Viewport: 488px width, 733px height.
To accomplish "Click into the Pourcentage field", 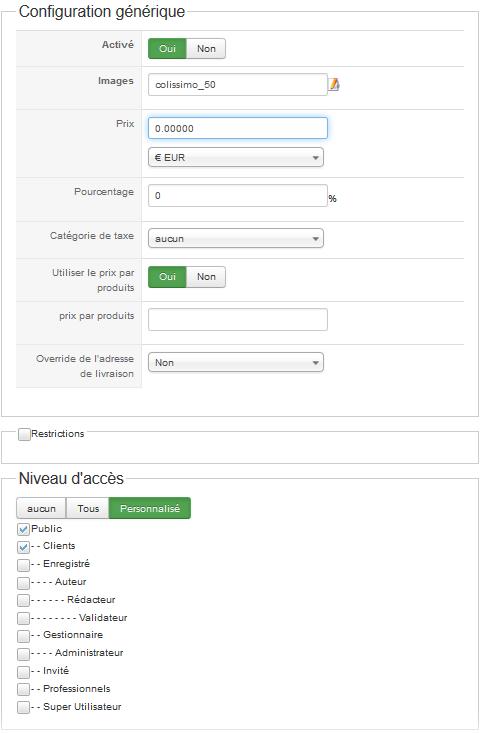I will point(238,195).
